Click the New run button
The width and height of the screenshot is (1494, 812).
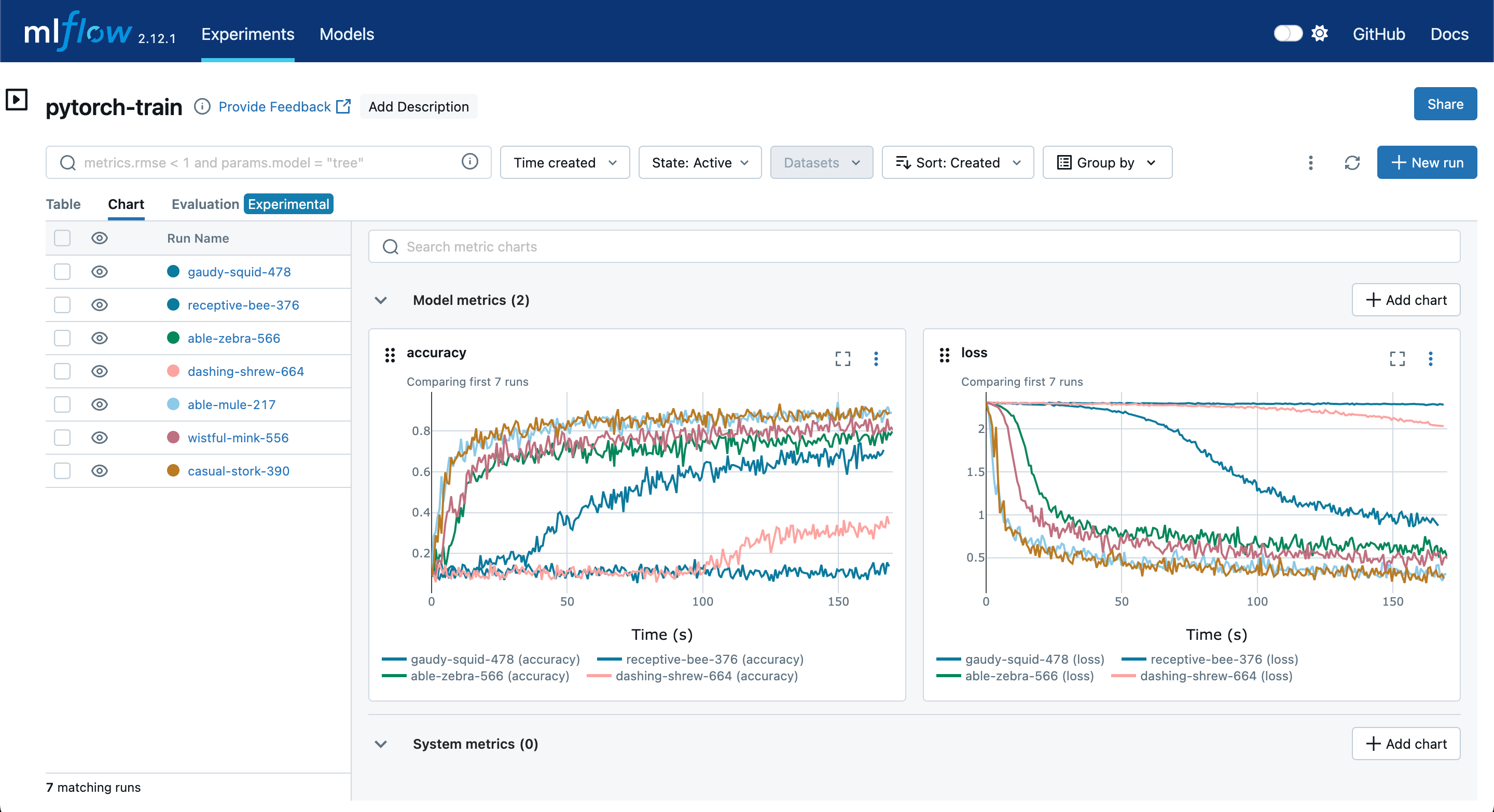[x=1426, y=163]
